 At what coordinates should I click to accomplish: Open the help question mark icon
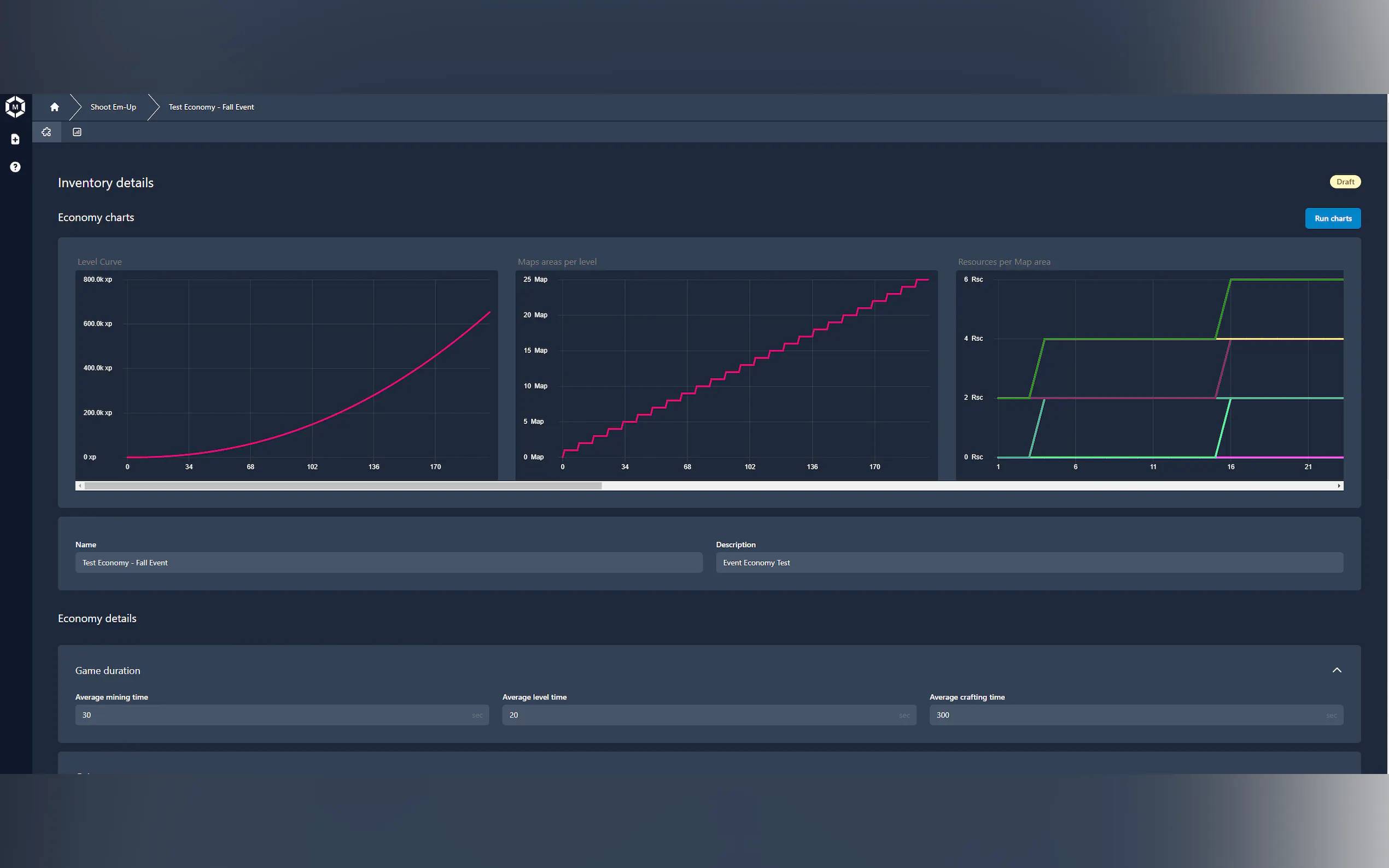coord(15,167)
